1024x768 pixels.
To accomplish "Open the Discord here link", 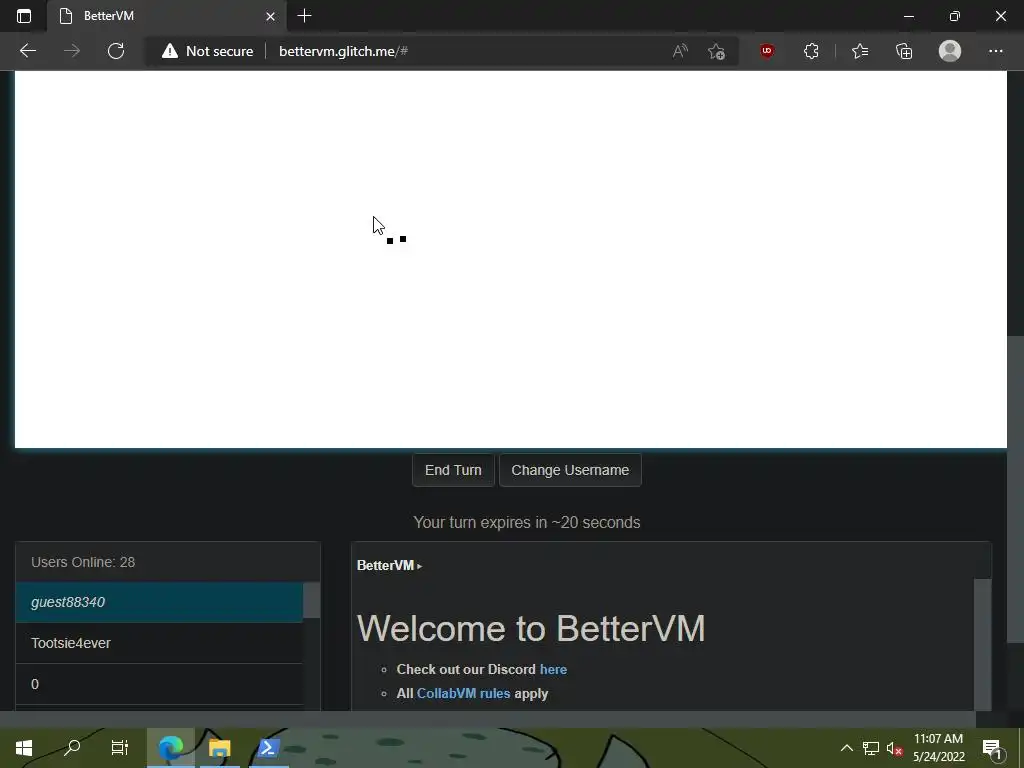I will point(553,669).
